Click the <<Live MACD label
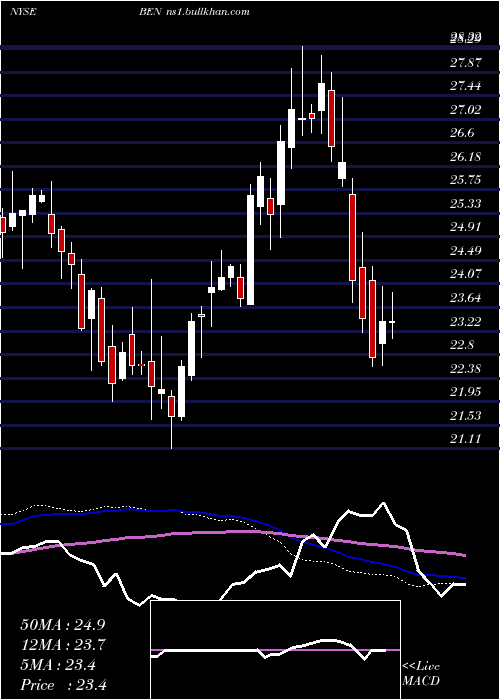This screenshot has width=500, height=700. pos(421,674)
